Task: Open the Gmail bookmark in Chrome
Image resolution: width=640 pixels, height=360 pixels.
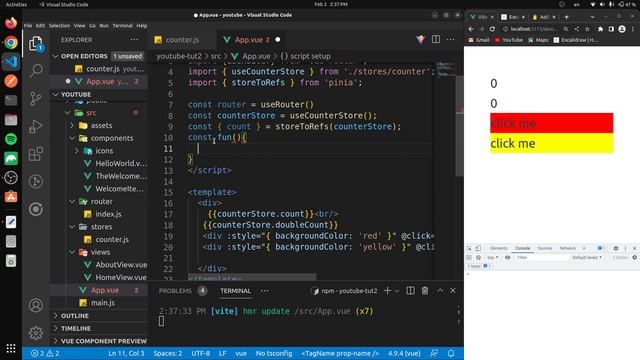Action: [479, 40]
